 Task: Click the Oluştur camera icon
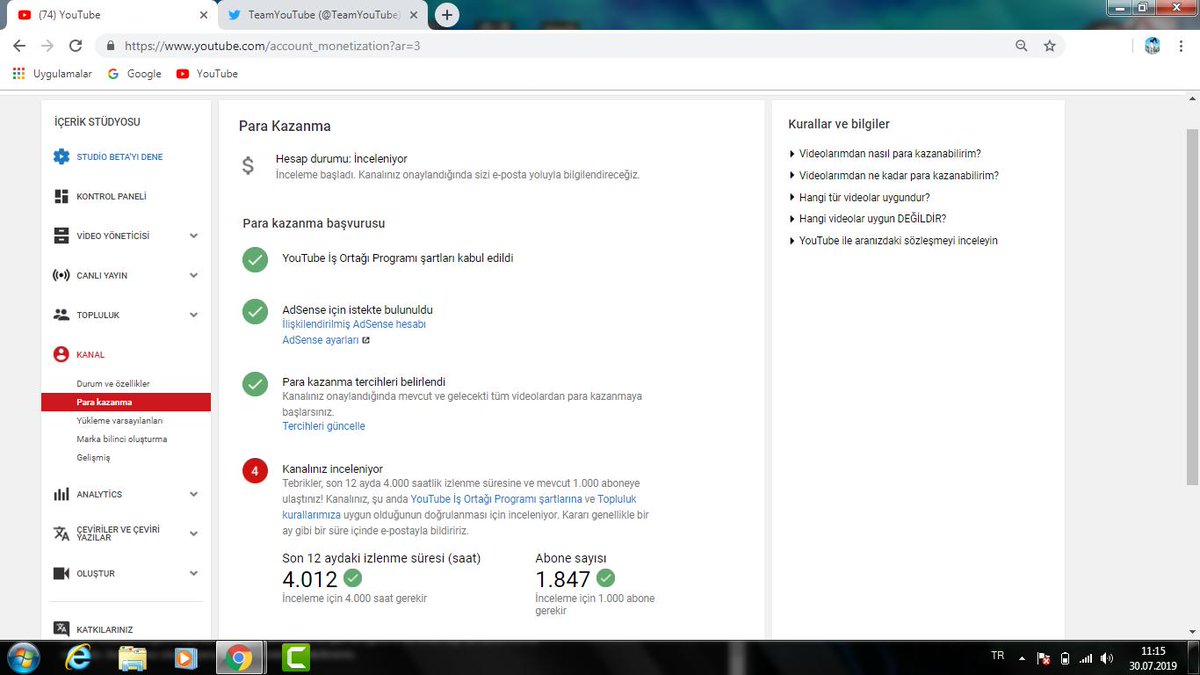click(61, 573)
